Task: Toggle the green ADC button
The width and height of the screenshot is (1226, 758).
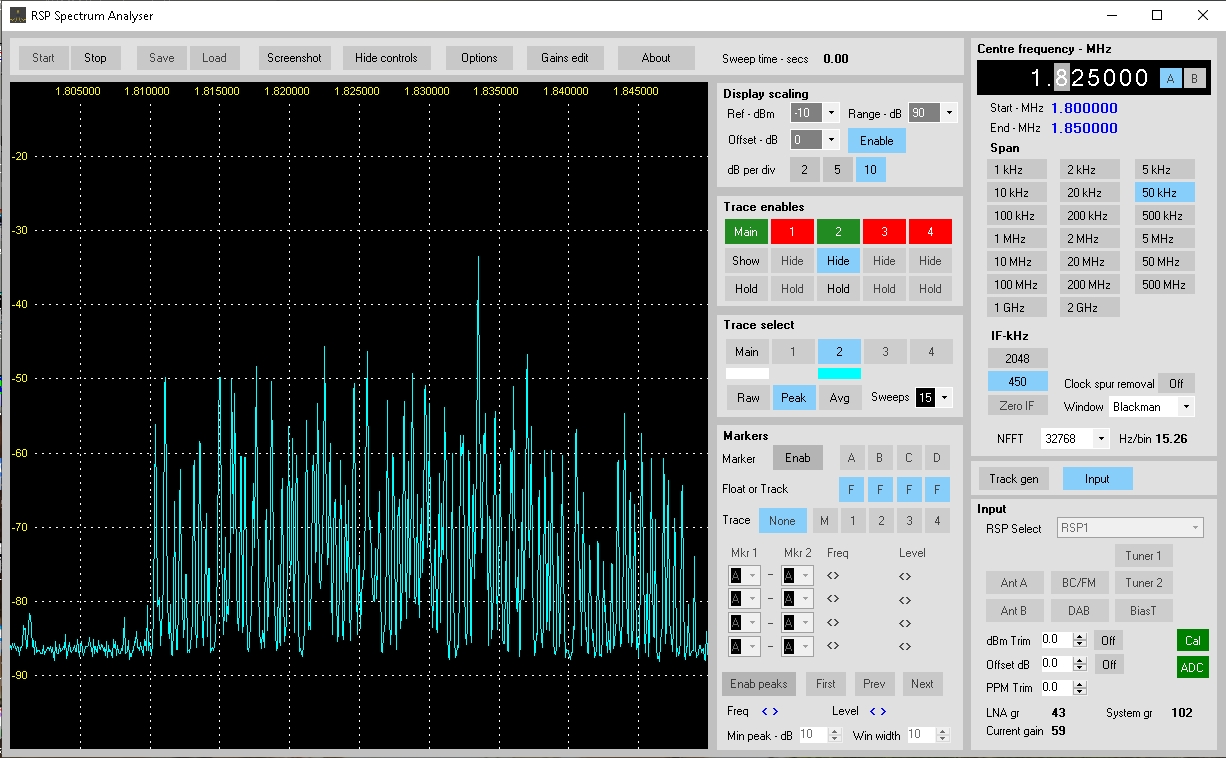Action: pos(1192,667)
